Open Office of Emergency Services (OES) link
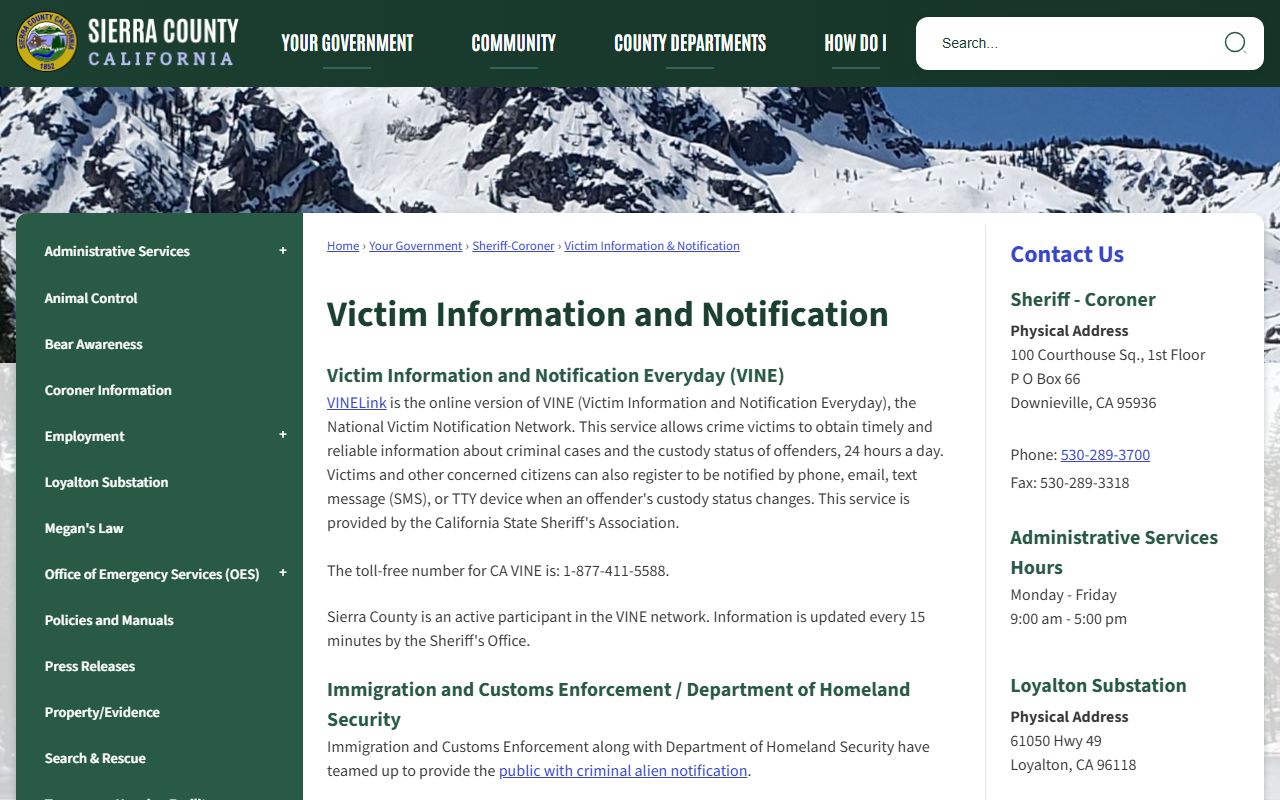 (152, 574)
